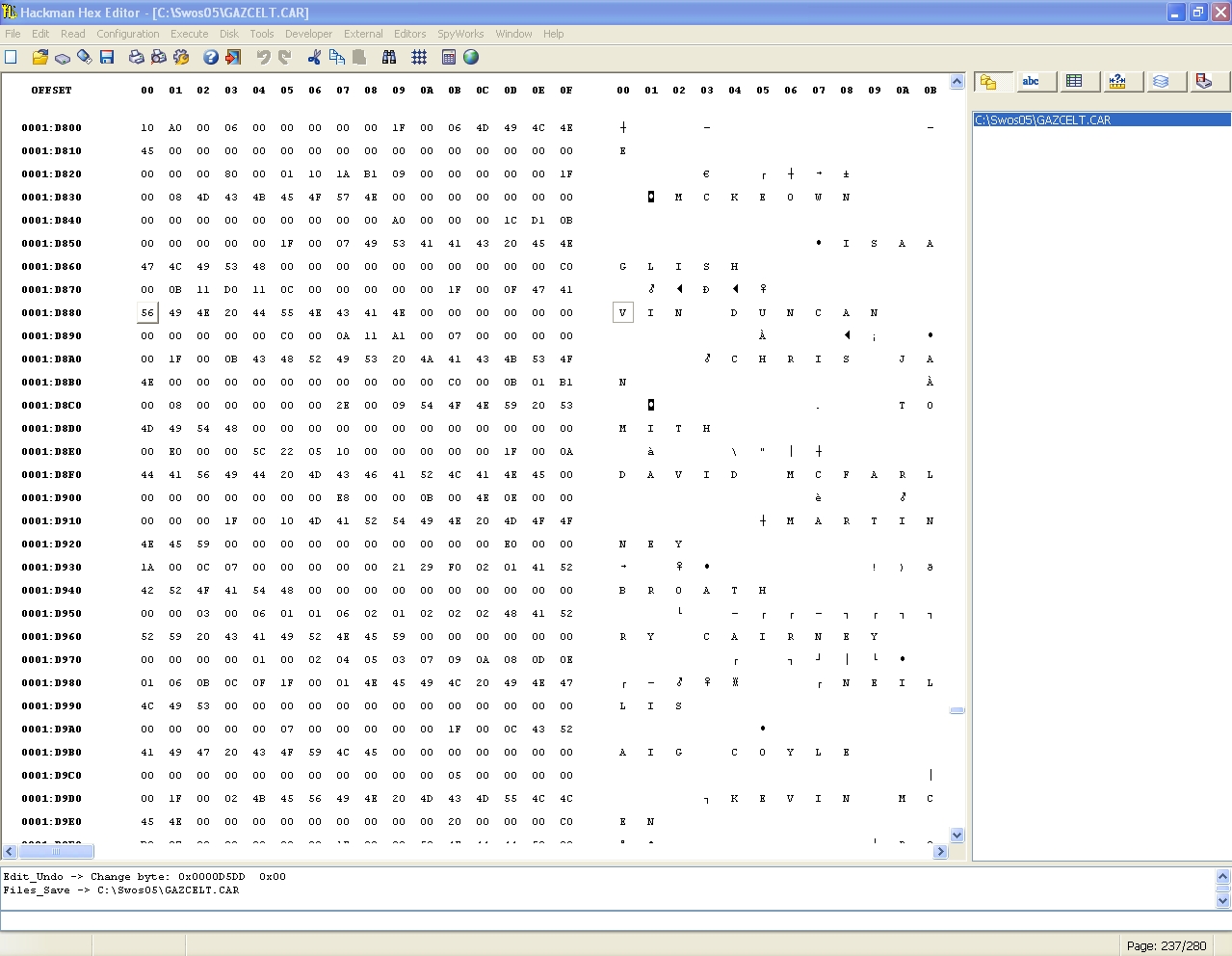Switch to the green table panel tab
Screen dimensions: 1232x956
pos(1074,82)
